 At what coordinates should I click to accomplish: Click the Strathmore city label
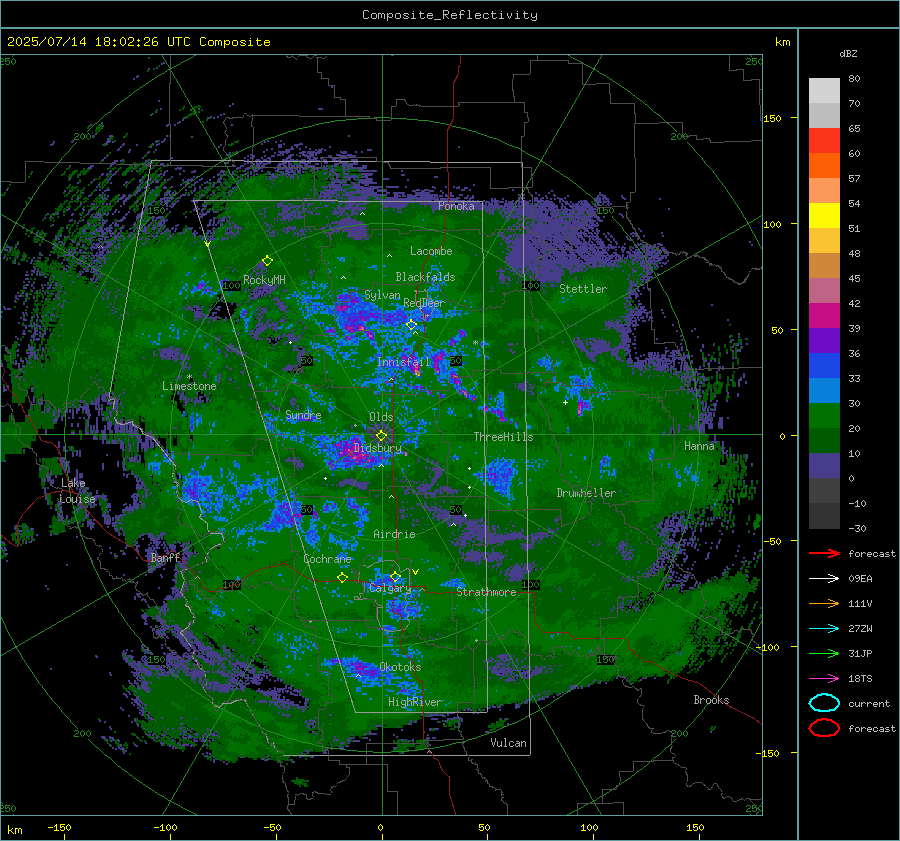coord(486,592)
